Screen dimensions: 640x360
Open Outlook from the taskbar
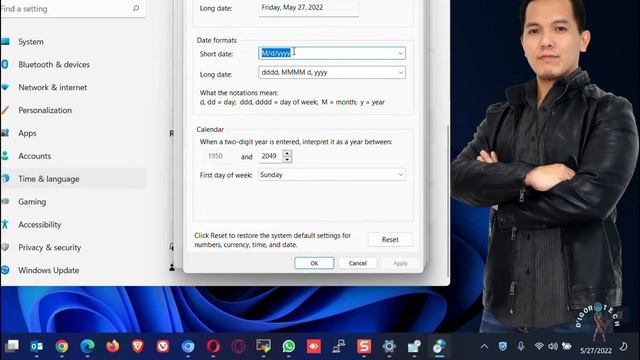tap(37, 346)
